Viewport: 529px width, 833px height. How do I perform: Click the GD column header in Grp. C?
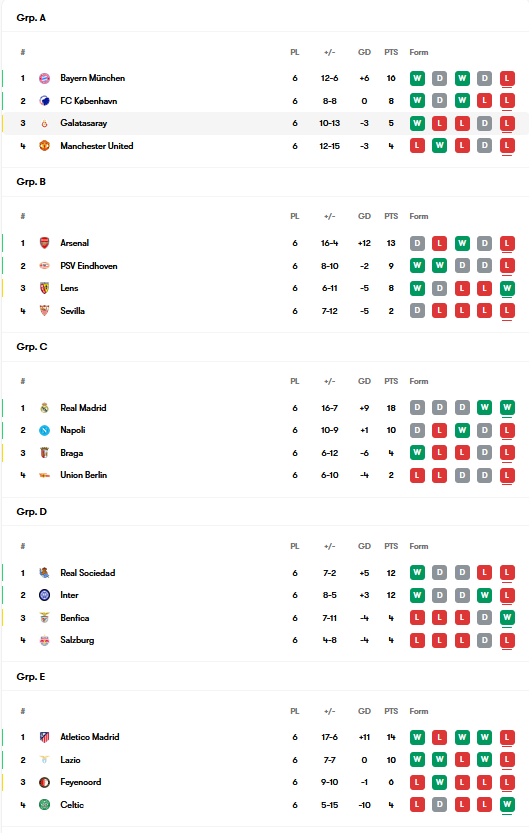click(364, 381)
